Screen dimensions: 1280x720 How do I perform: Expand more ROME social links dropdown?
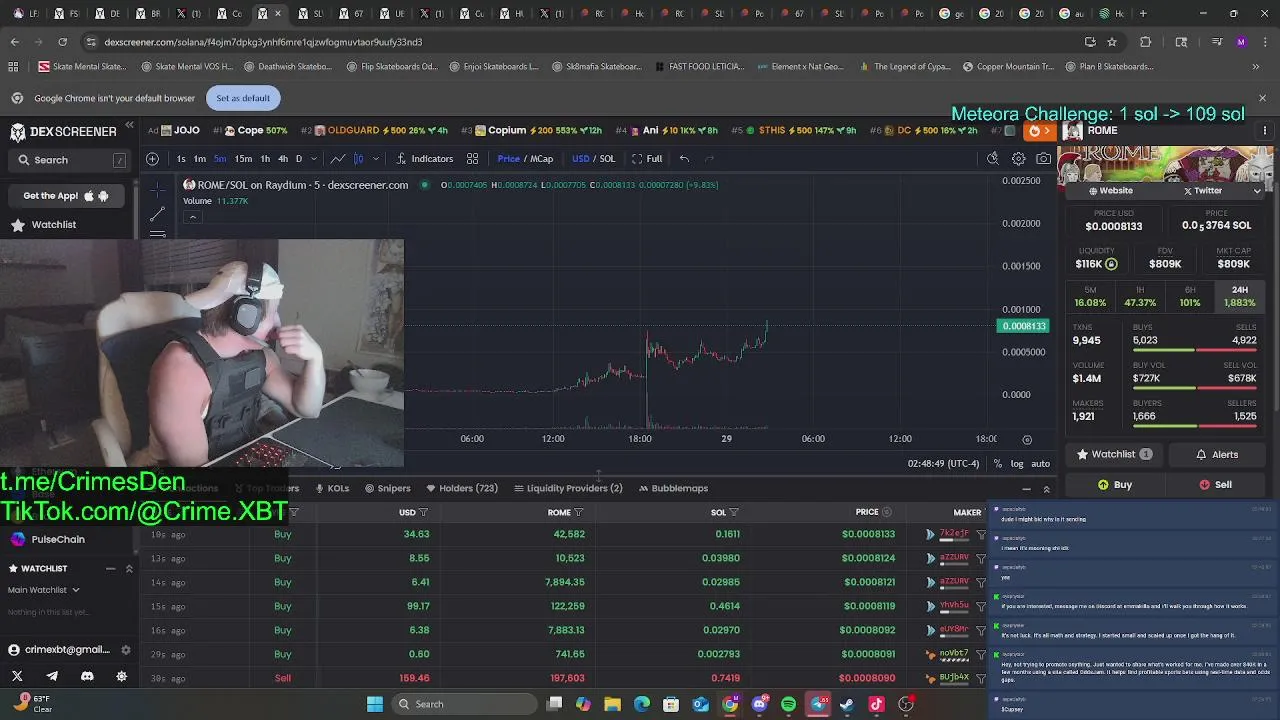[1258, 190]
